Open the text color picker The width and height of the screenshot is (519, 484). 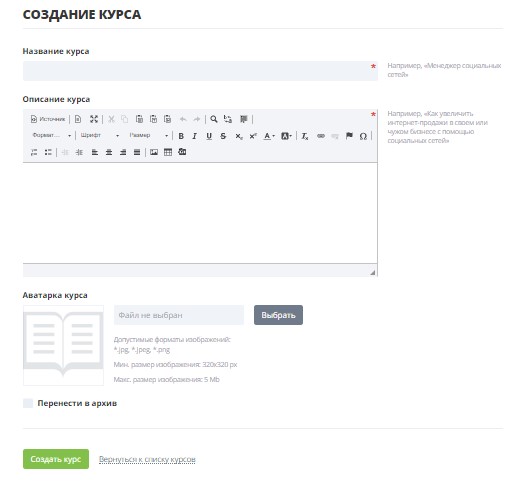[x=269, y=136]
